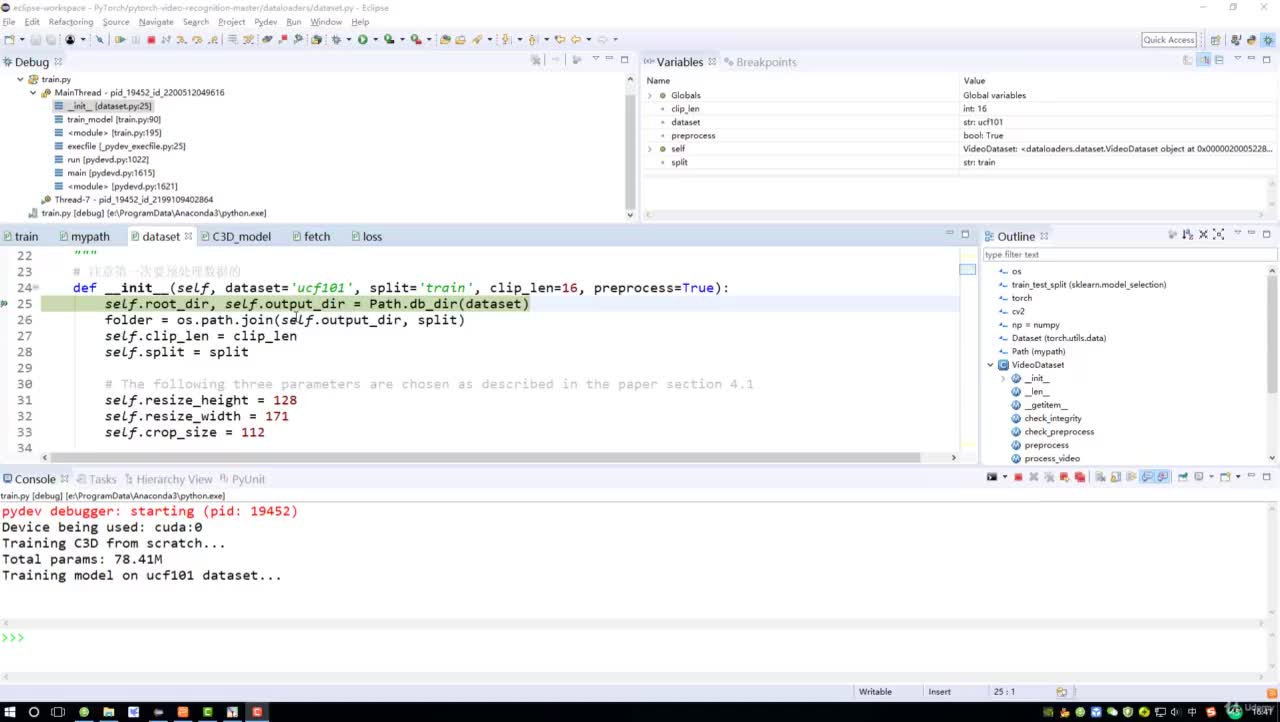Click the Cortana search circle on taskbar
This screenshot has height=722, width=1280.
coord(34,712)
